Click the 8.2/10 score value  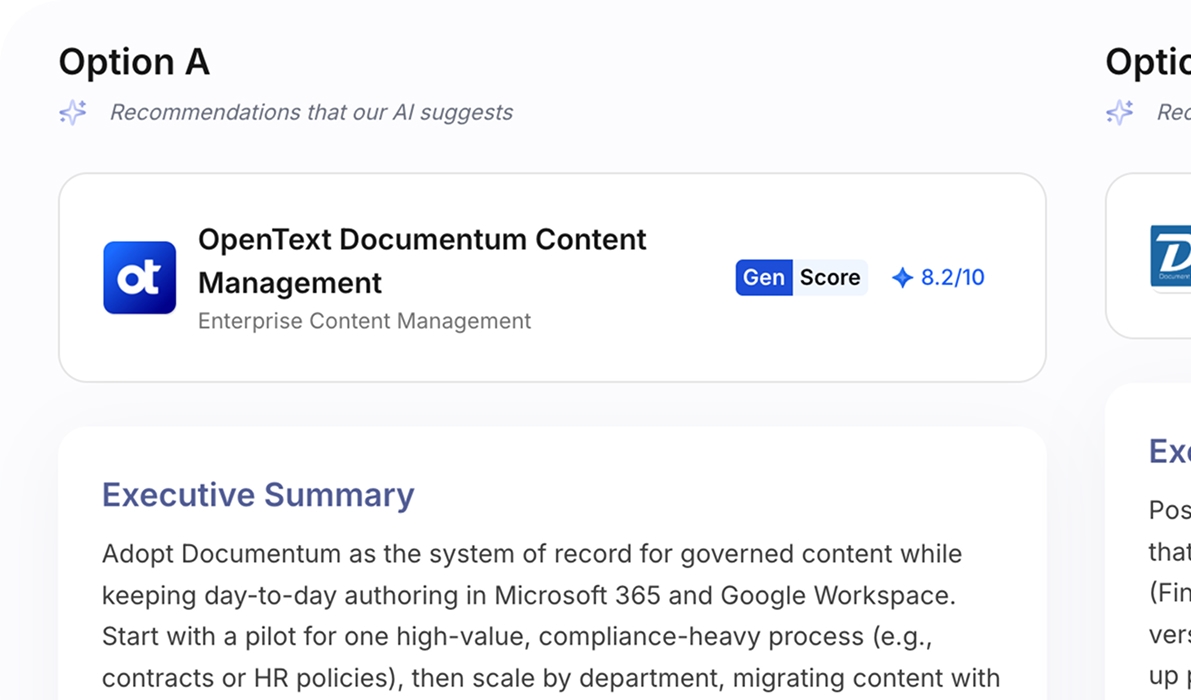952,278
